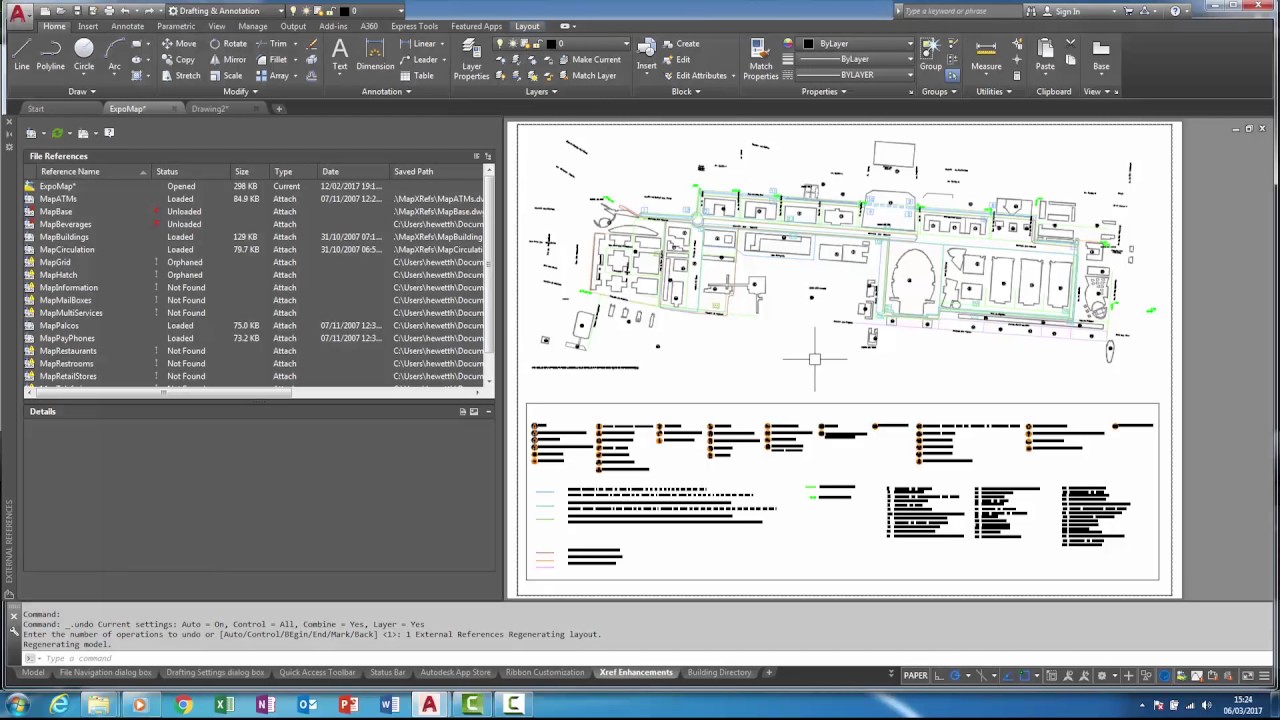Viewport: 1280px width, 720px height.
Task: Open Chrome from Windows taskbar
Action: coord(184,705)
